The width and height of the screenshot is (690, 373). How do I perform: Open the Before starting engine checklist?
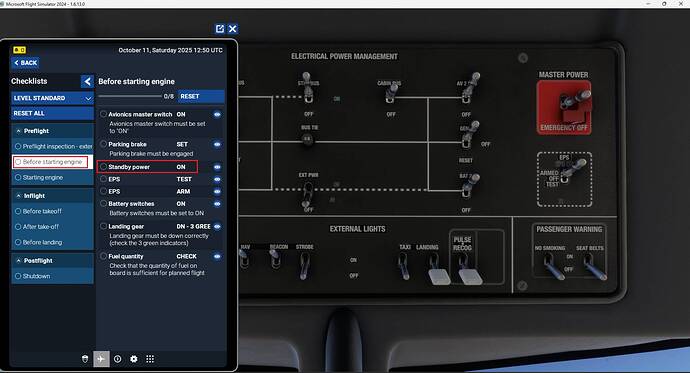tap(52, 162)
